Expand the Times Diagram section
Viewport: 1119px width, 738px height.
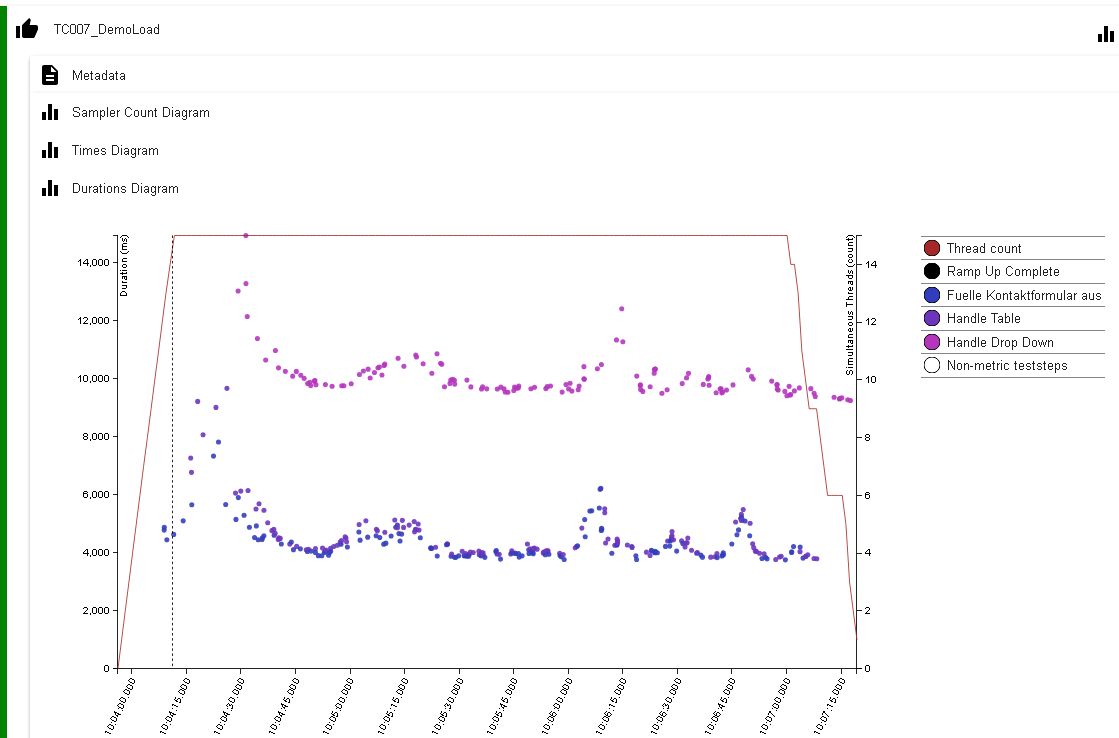tap(115, 151)
